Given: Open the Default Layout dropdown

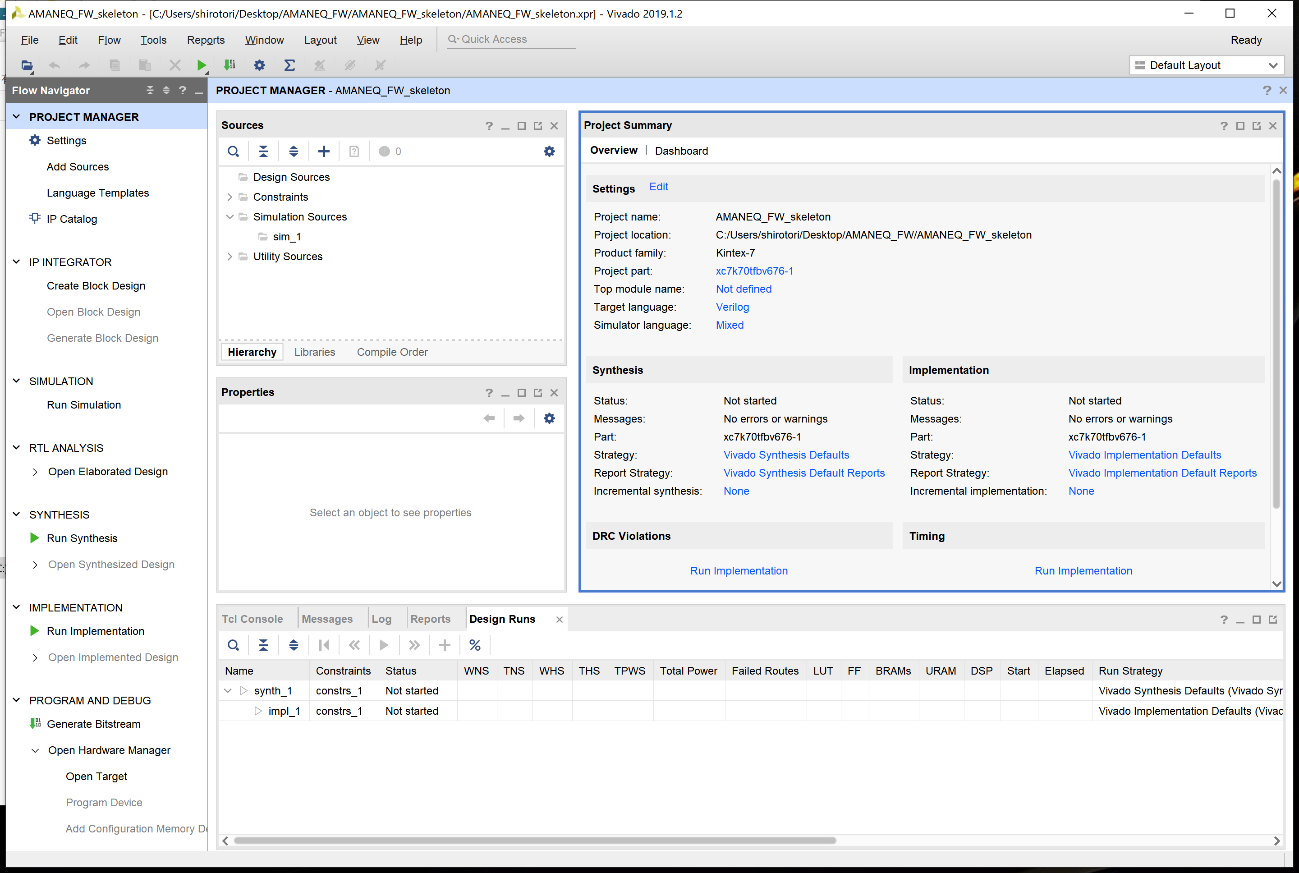Looking at the screenshot, I should [1206, 65].
